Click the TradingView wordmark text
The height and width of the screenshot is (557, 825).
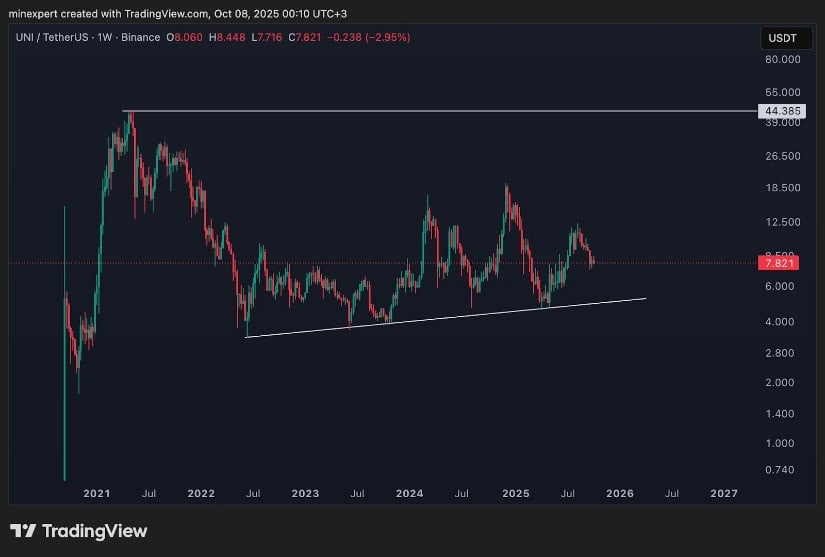tap(95, 531)
